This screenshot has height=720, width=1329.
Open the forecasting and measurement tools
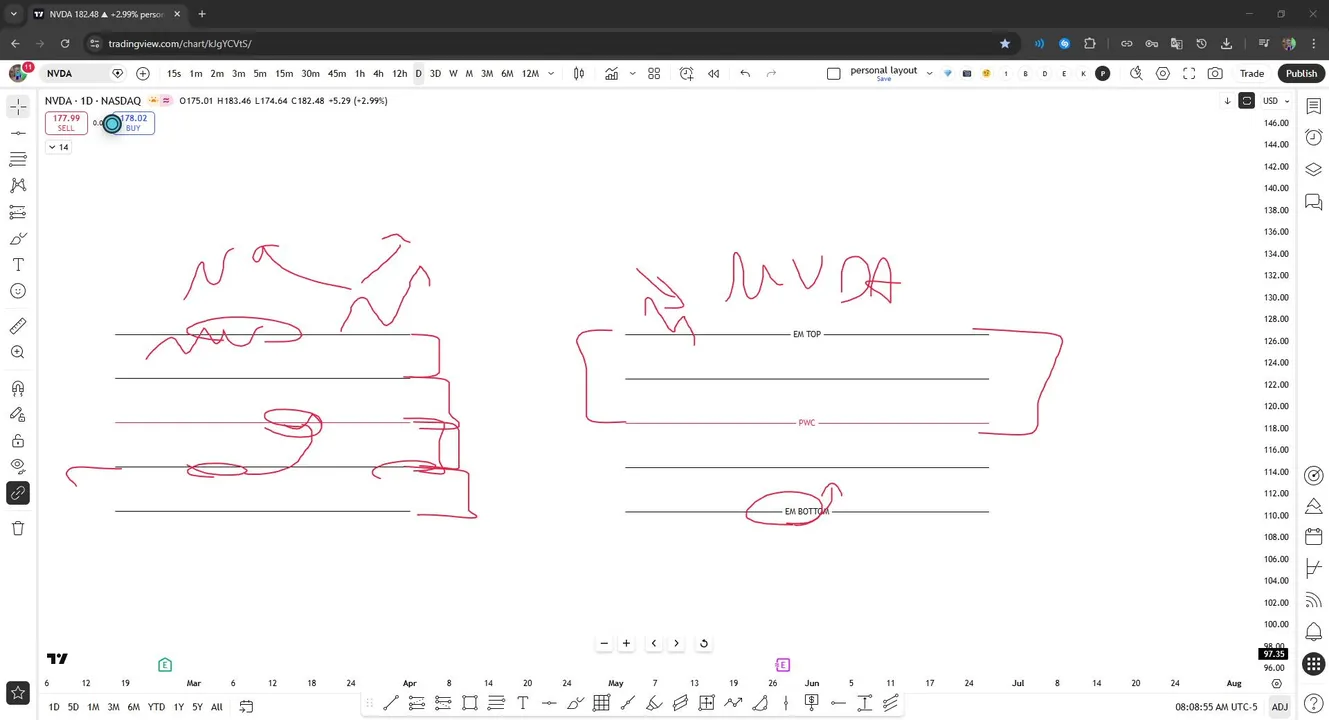coord(18,212)
